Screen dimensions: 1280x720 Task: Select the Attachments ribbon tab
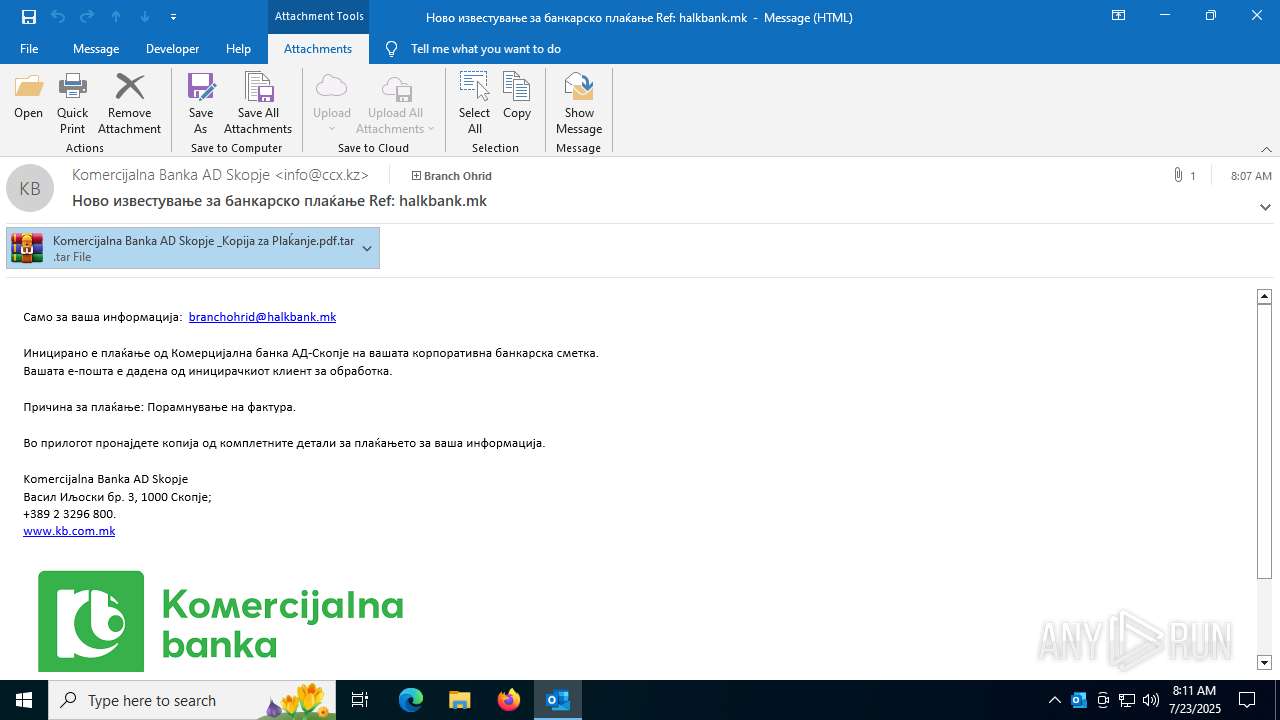point(318,49)
